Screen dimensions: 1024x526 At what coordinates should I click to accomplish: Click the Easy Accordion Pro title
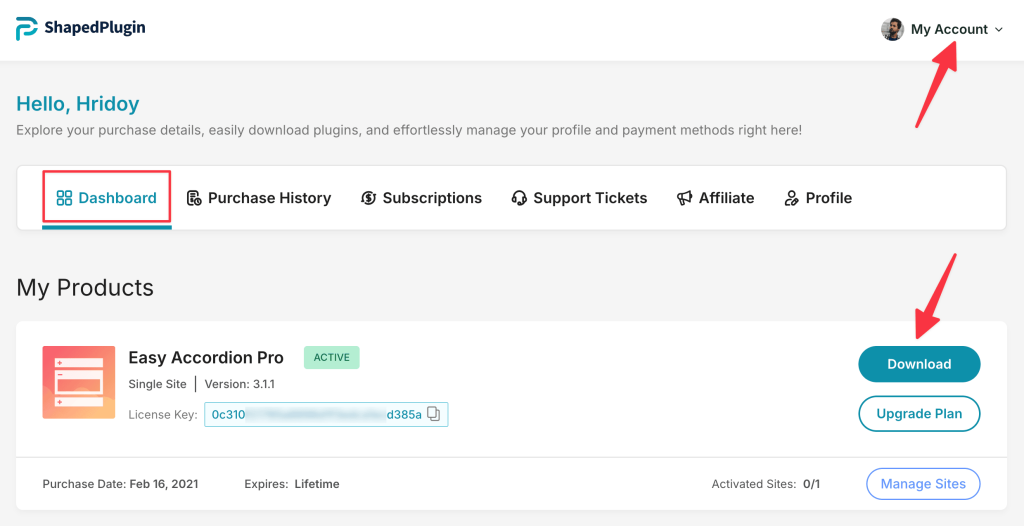tap(206, 358)
